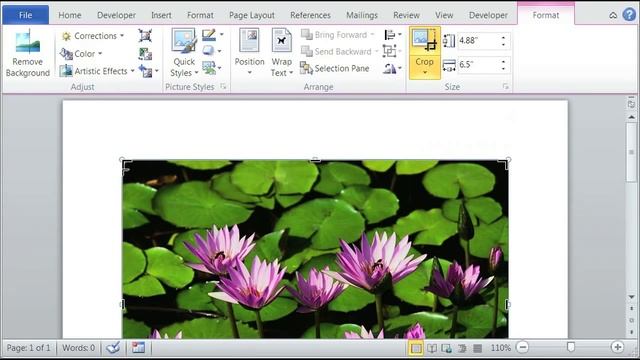Click the vertical scrollbar up arrow
Screen dimensions: 640x360
coord(631,117)
